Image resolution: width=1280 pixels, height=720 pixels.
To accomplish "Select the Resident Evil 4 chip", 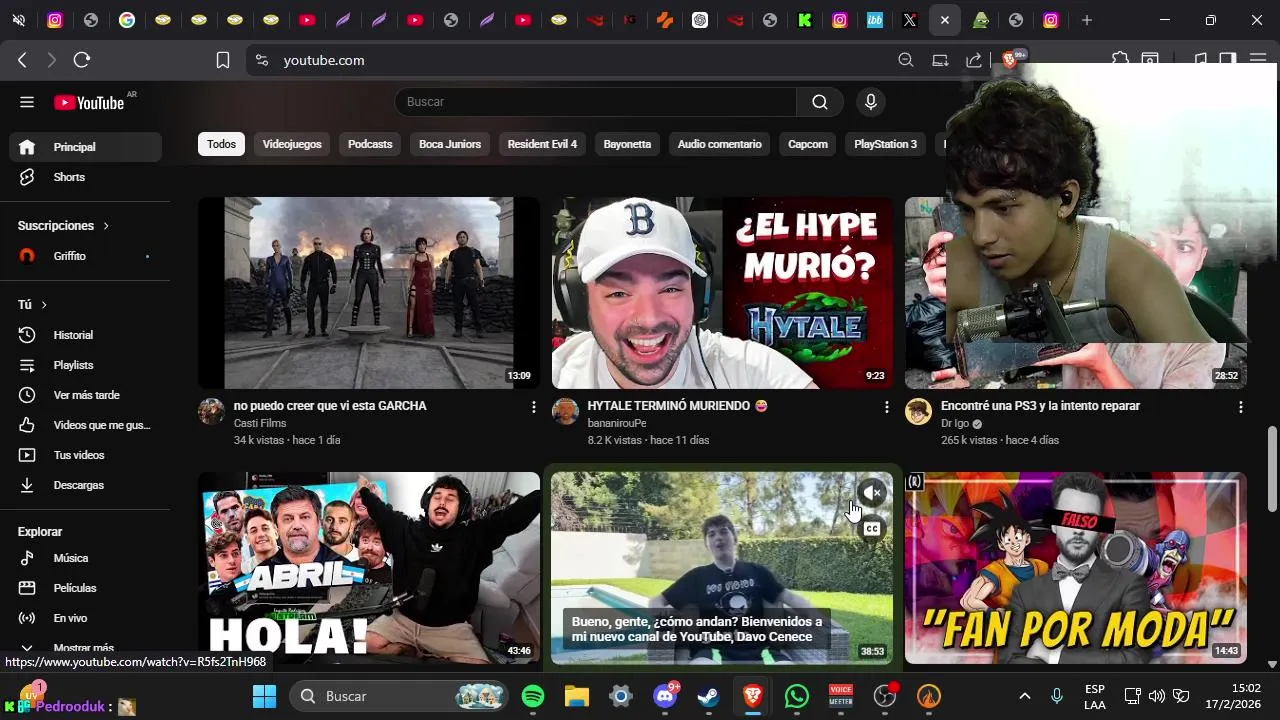I will click(x=542, y=144).
